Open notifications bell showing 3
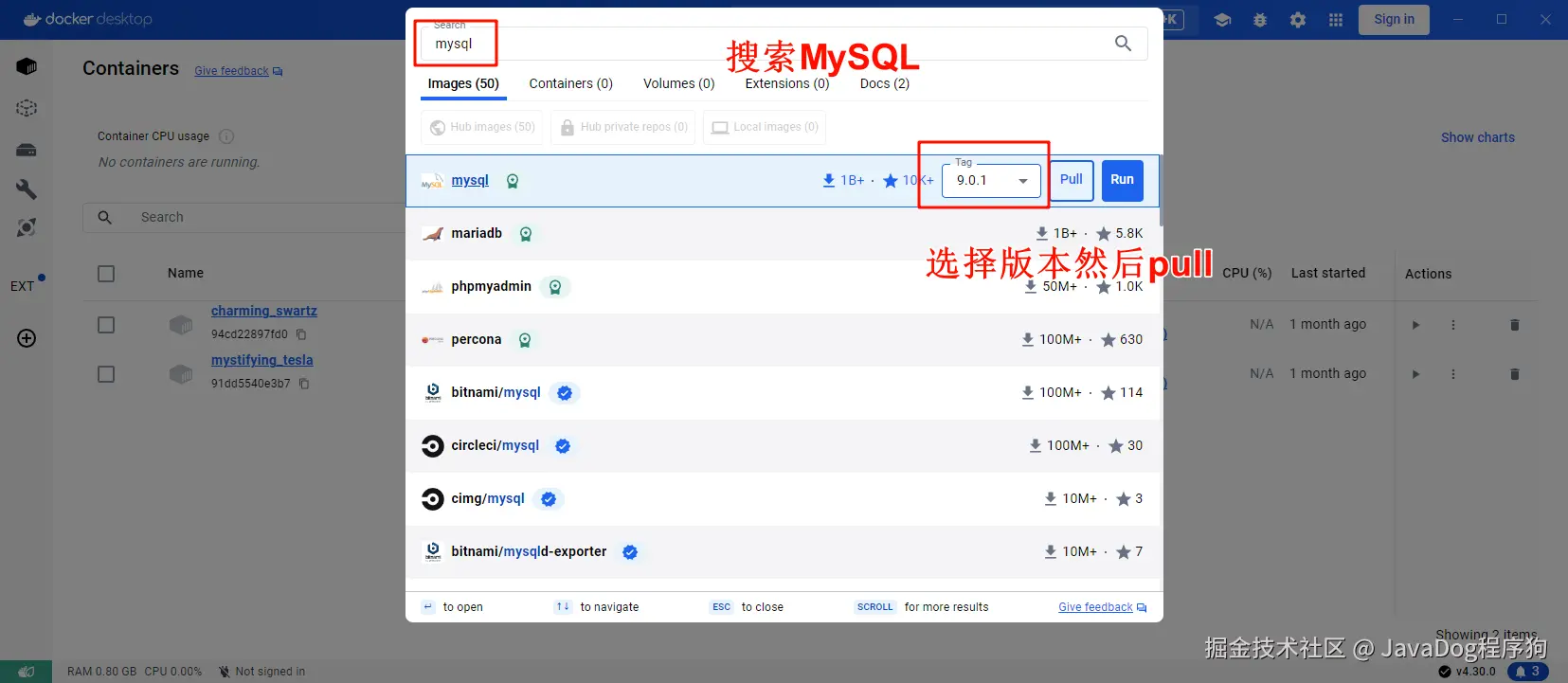Viewport: 1568px width, 683px height. (x=1527, y=672)
